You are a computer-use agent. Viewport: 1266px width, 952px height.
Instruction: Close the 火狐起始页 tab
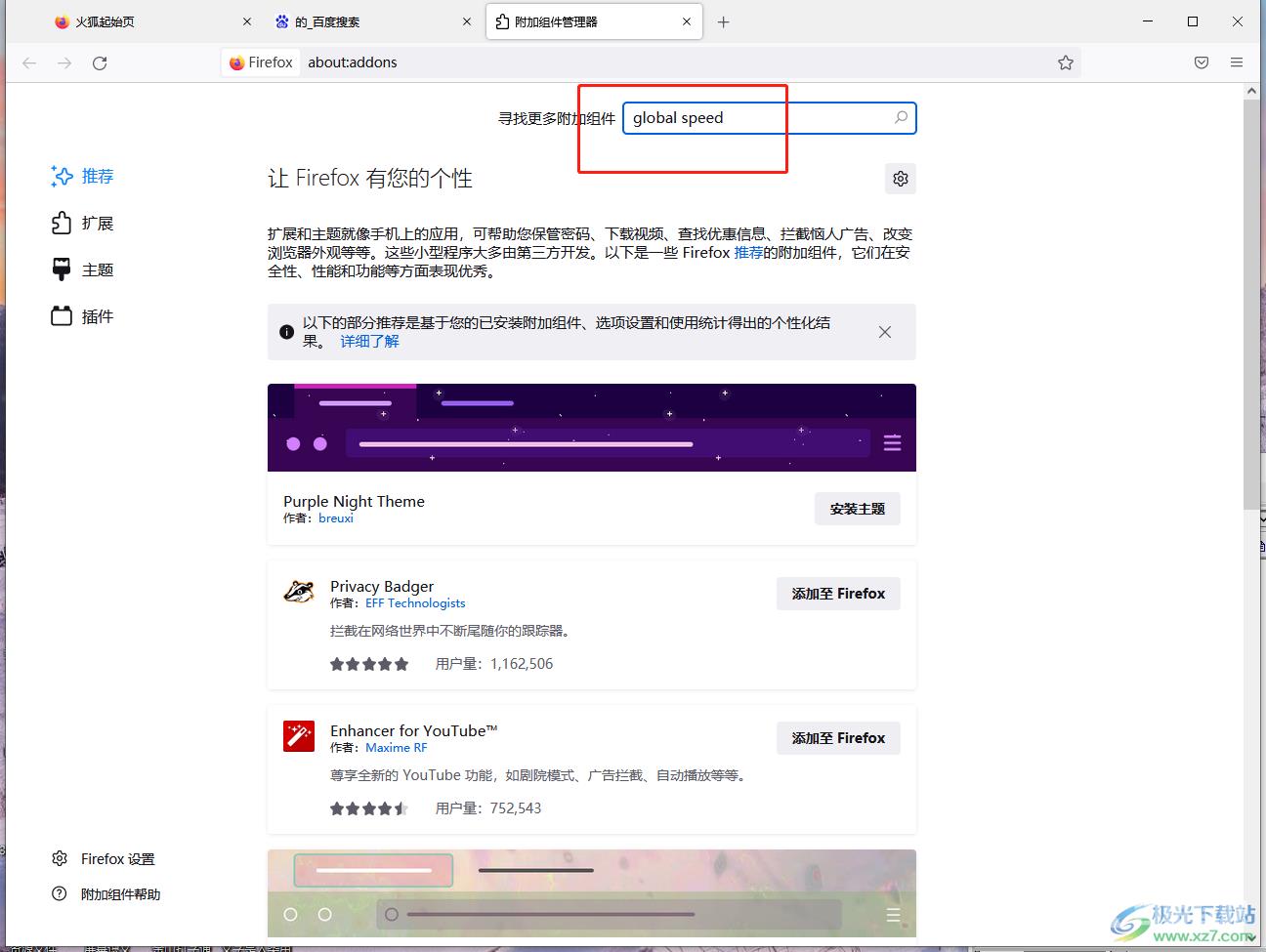click(x=247, y=21)
